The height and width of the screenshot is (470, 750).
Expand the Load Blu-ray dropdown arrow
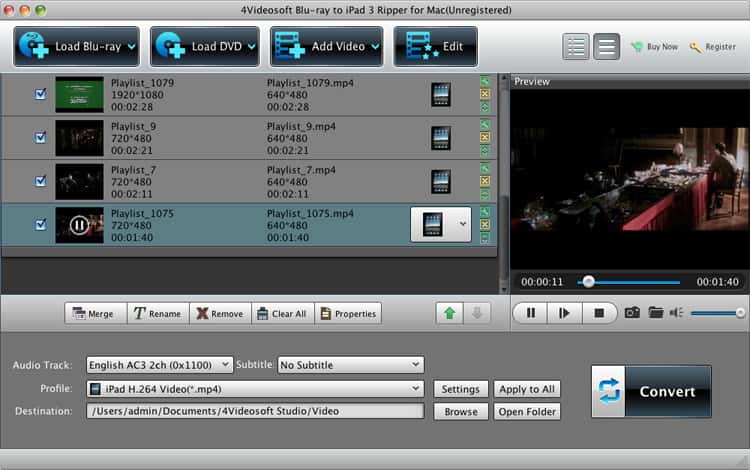[x=132, y=47]
